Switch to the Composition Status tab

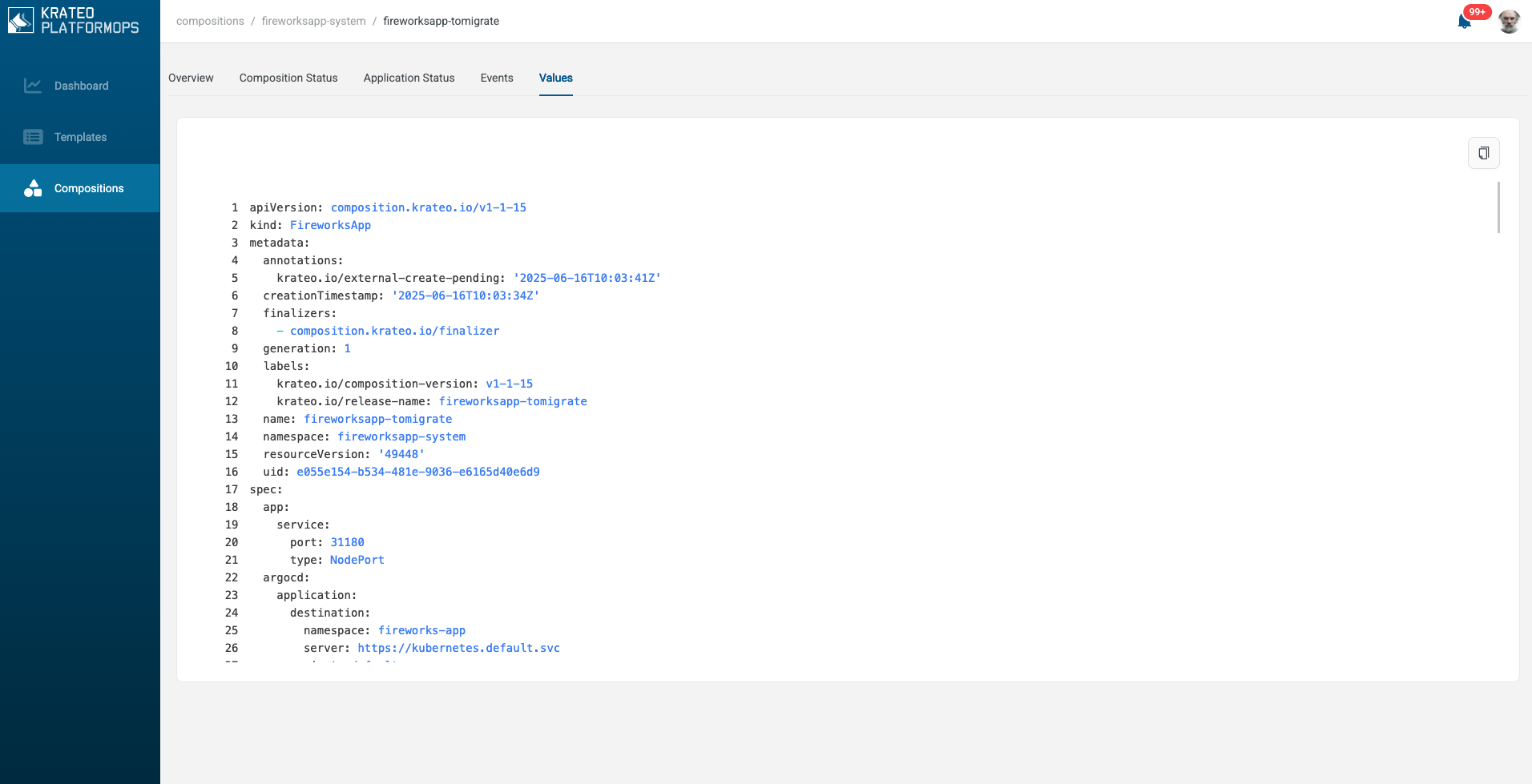tap(288, 78)
